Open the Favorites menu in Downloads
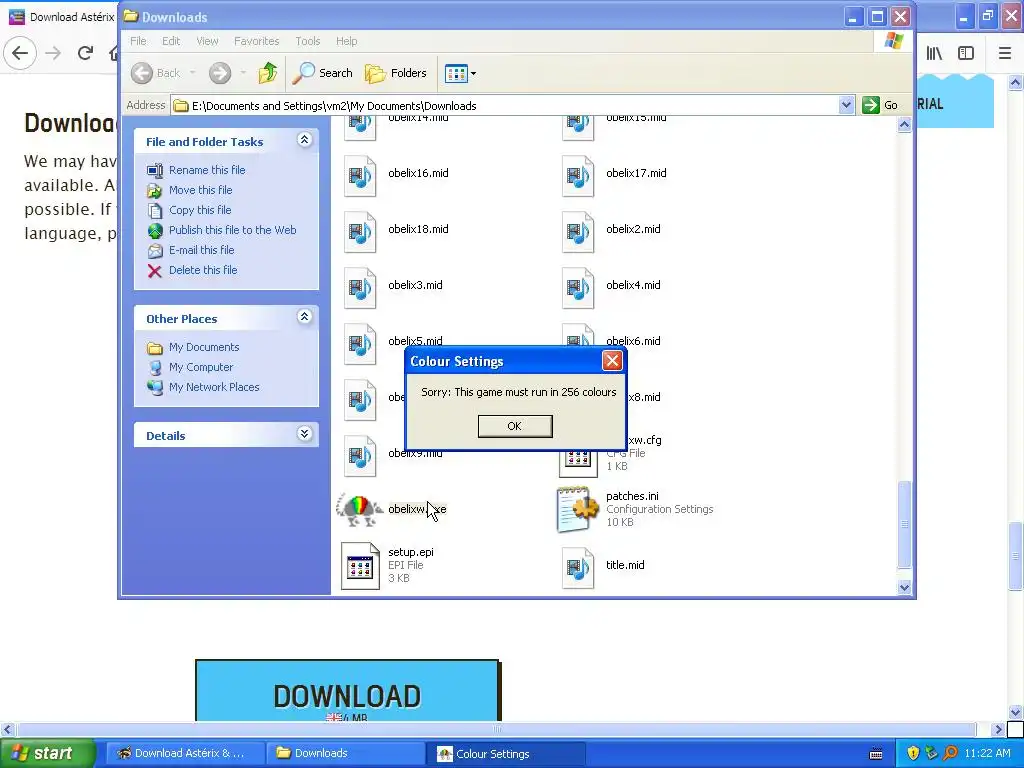The image size is (1024, 768). pyautogui.click(x=257, y=41)
